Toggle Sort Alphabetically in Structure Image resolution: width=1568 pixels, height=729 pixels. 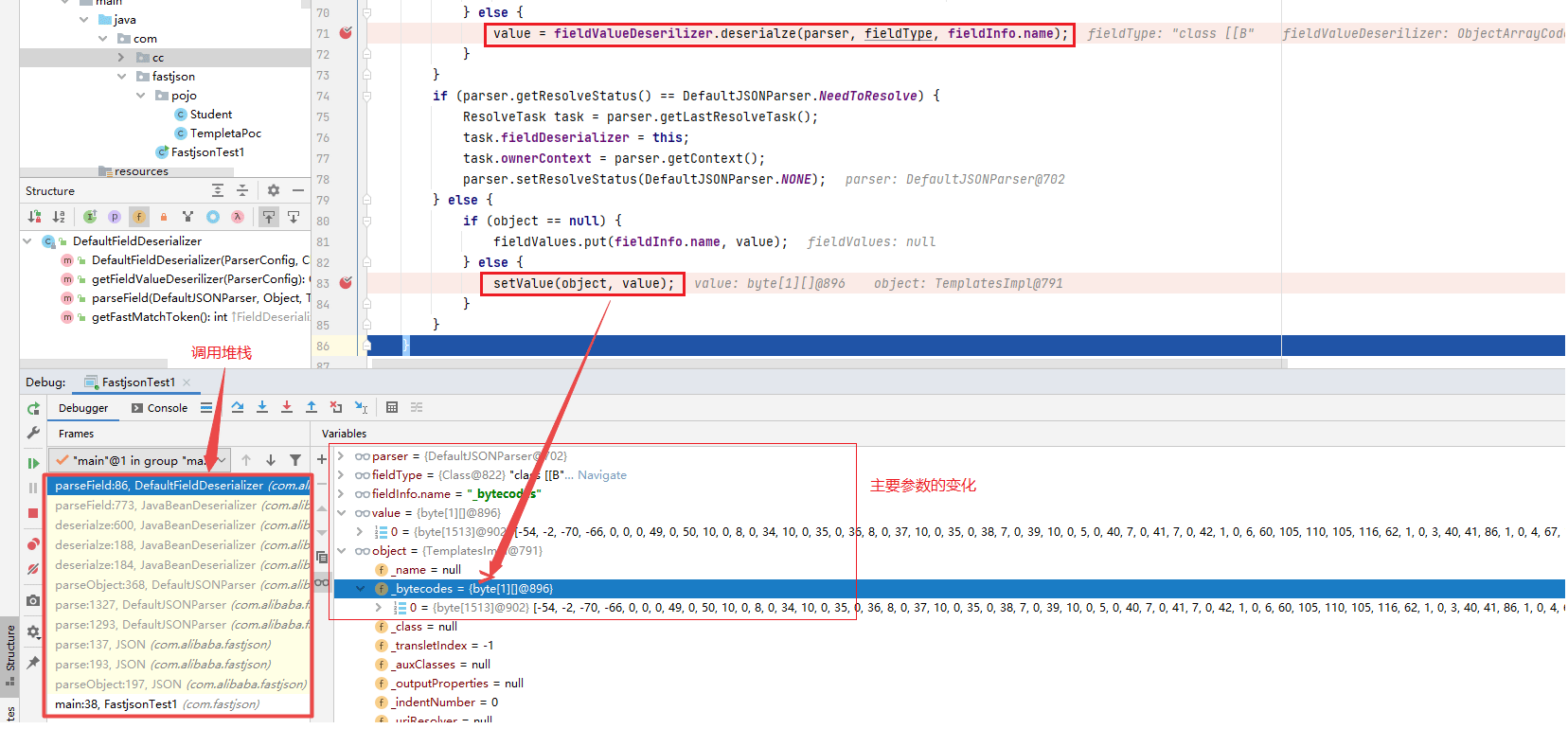pos(59,217)
